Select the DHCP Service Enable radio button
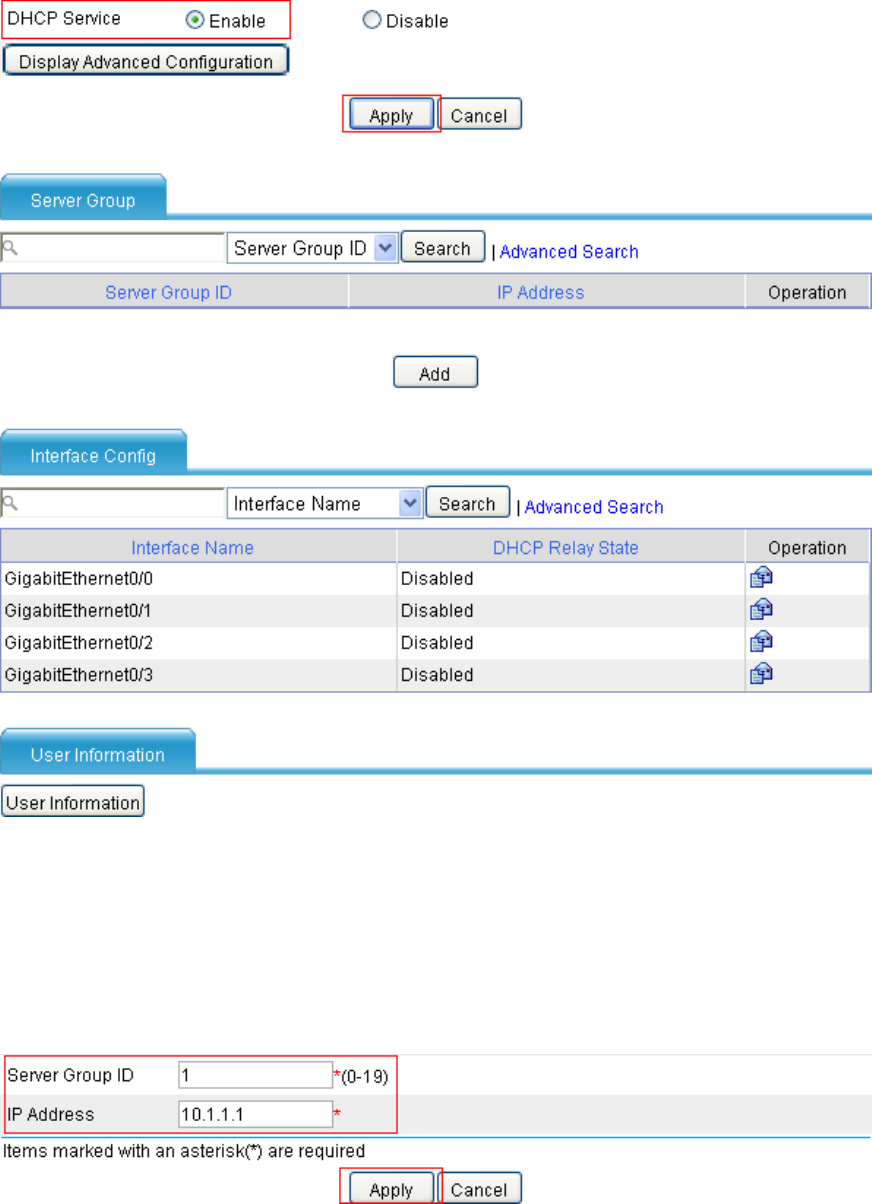This screenshot has height=1204, width=872. (195, 20)
